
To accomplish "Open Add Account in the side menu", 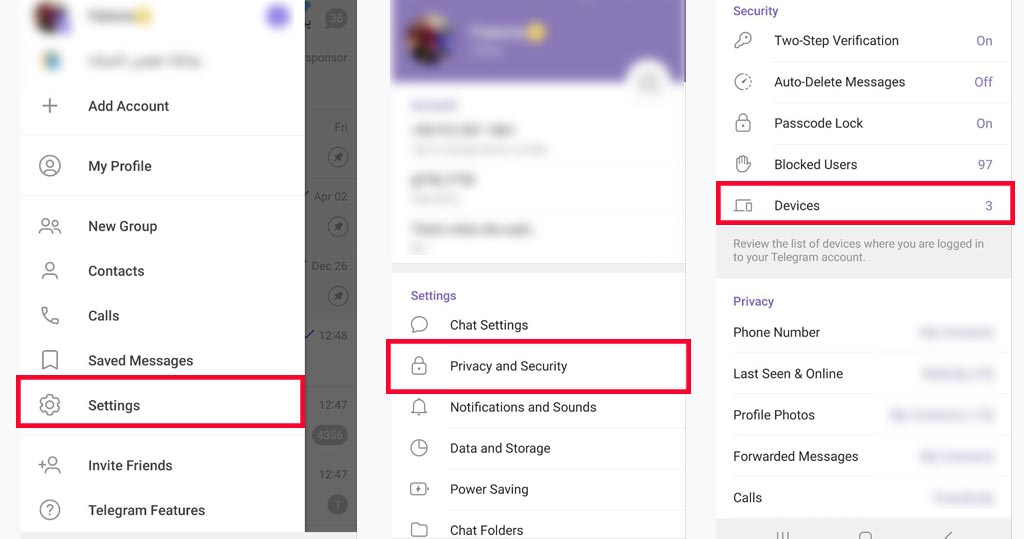I will (x=163, y=106).
